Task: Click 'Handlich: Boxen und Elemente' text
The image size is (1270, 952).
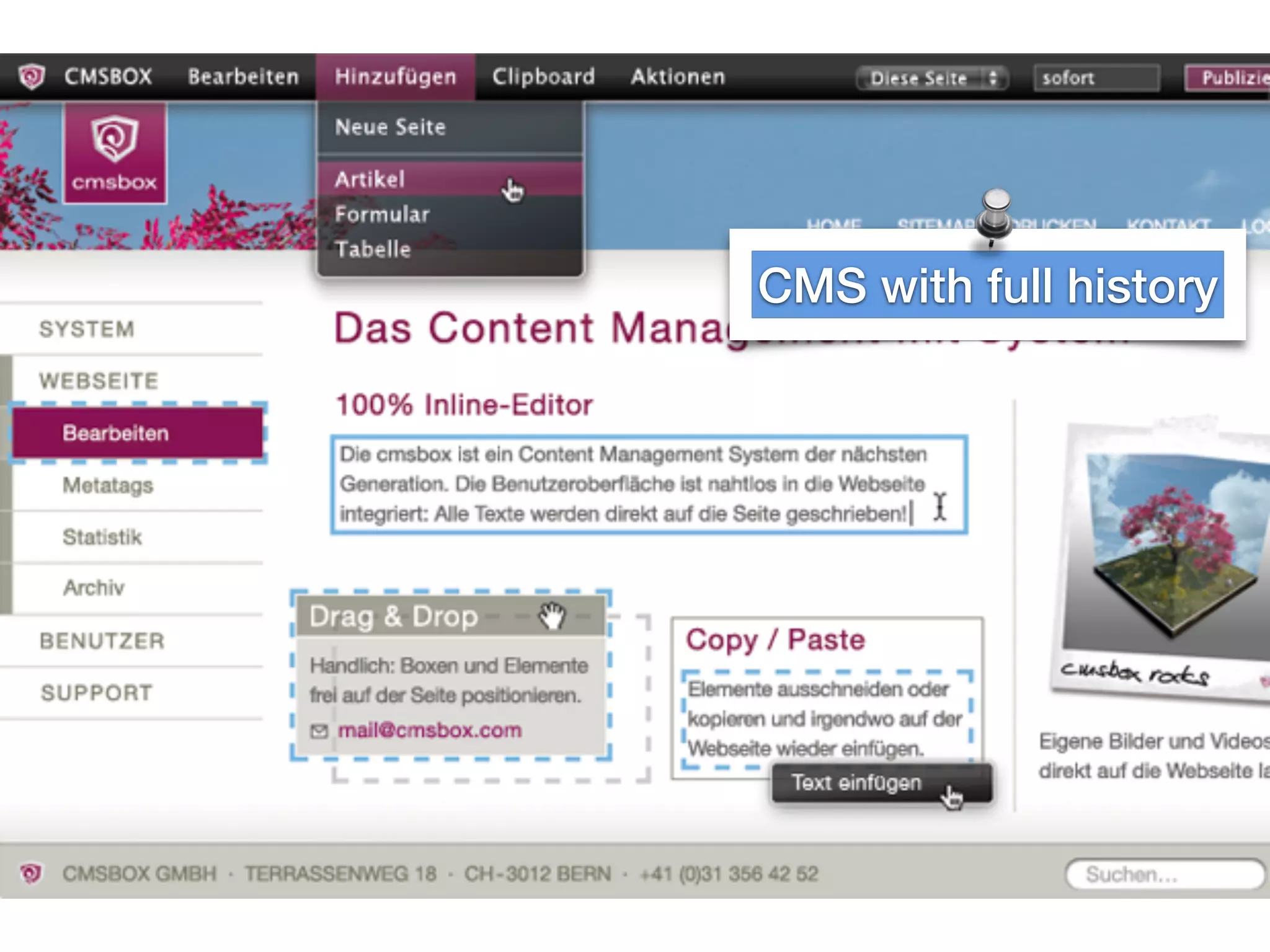Action: (x=449, y=666)
